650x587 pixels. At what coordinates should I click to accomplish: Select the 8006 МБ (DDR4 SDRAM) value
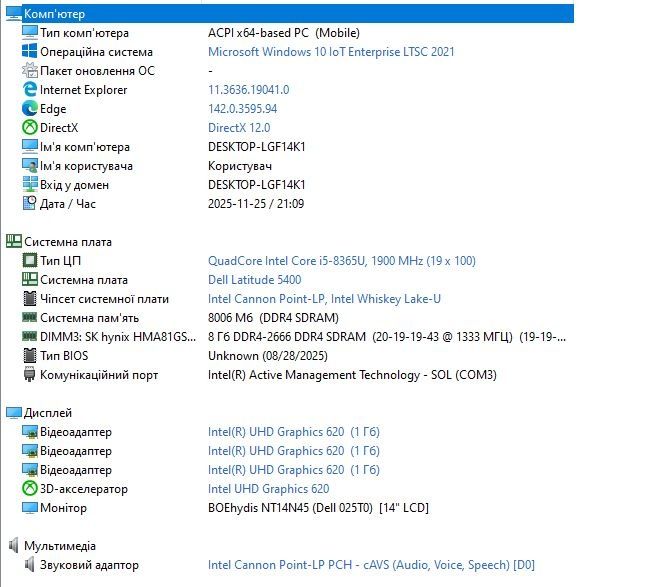coord(273,318)
